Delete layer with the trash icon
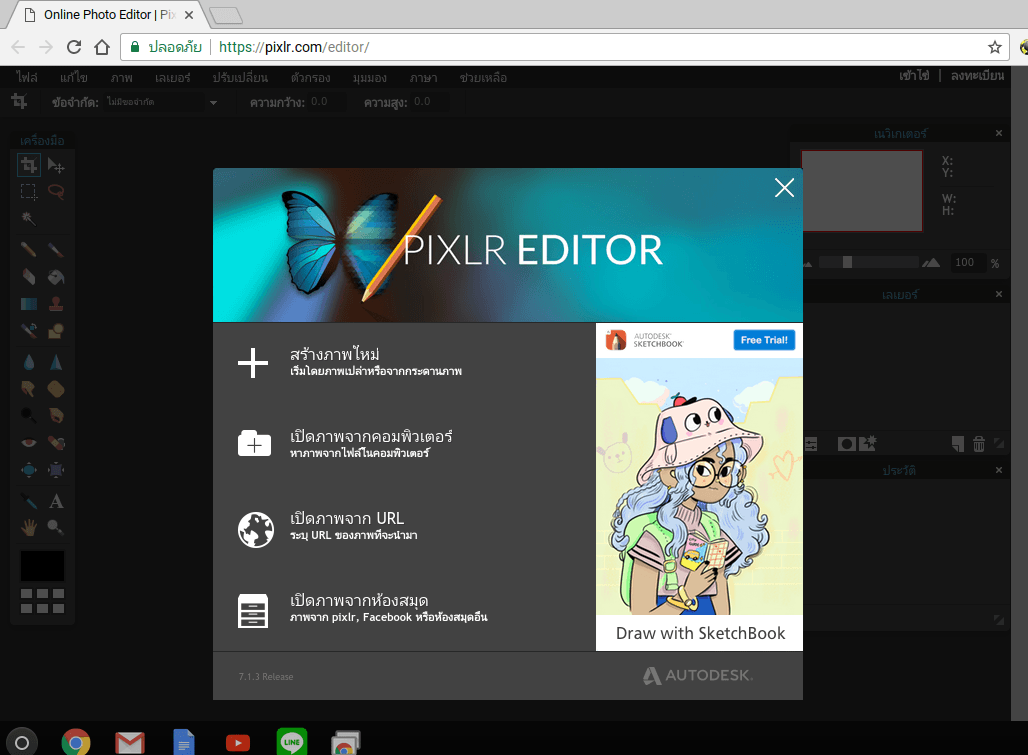1028x755 pixels. [x=979, y=444]
